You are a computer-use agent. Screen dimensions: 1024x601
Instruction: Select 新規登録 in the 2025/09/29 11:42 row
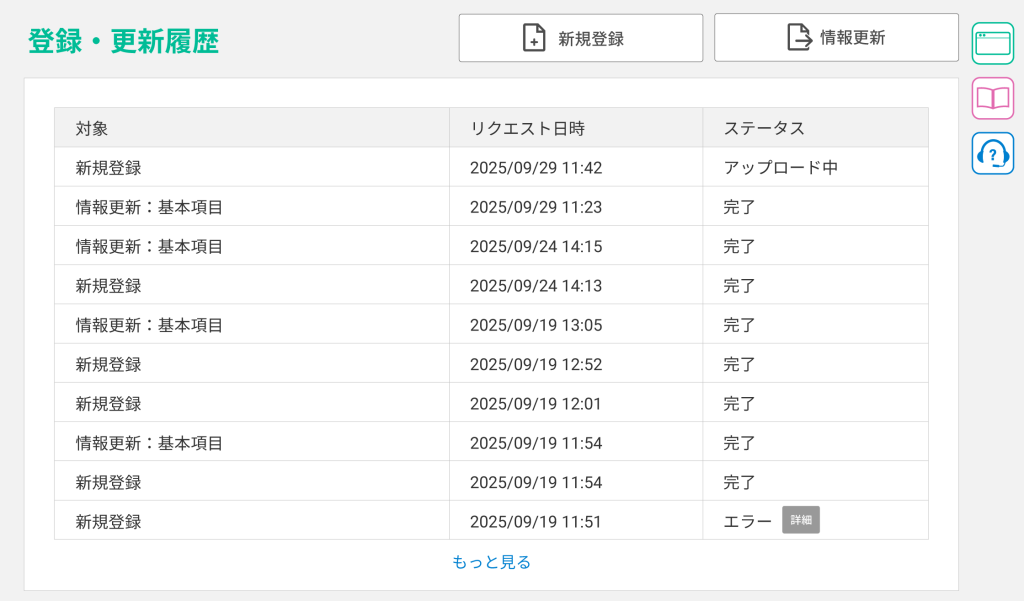[108, 168]
